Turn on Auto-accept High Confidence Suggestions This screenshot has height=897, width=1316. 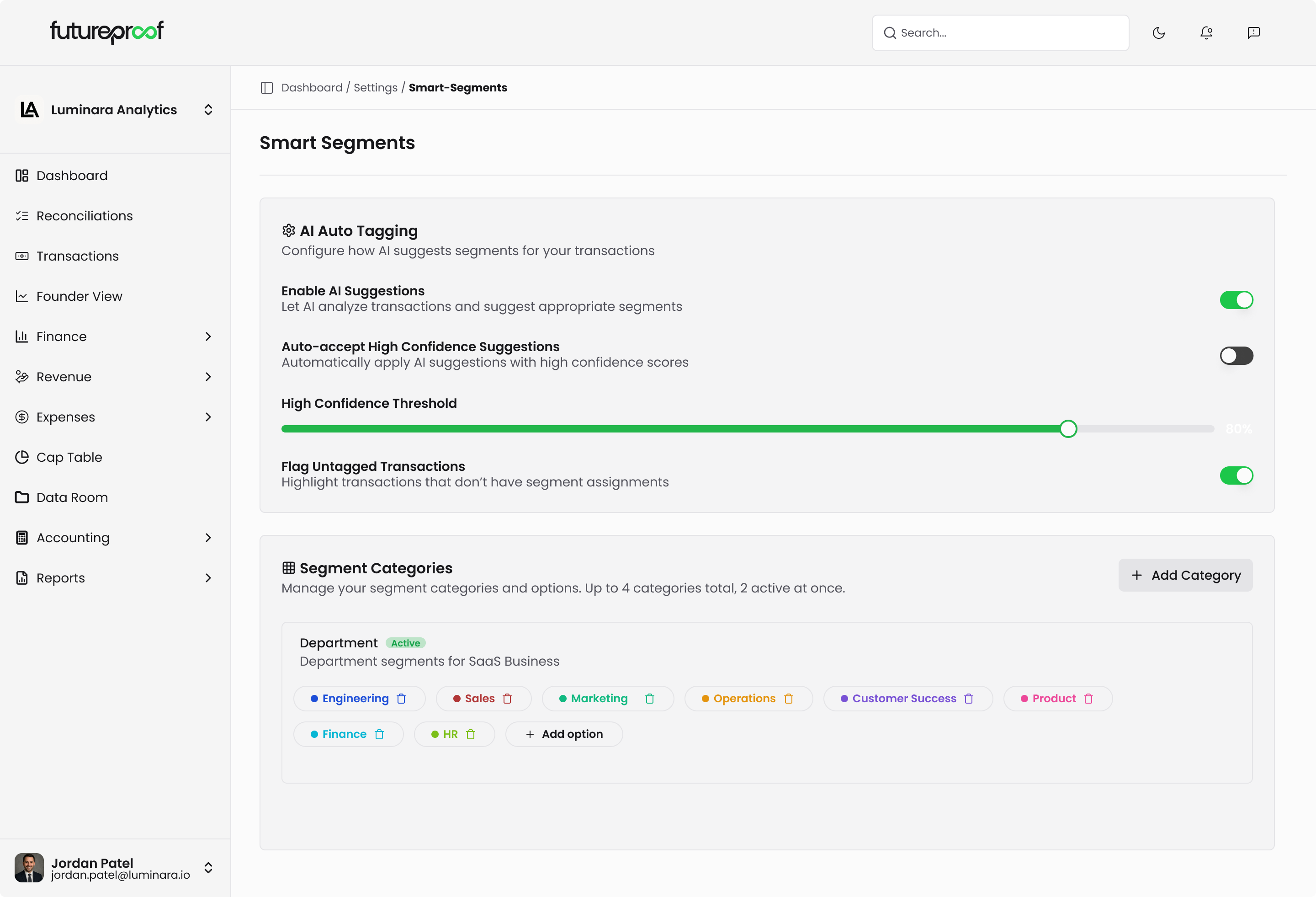[x=1236, y=356]
